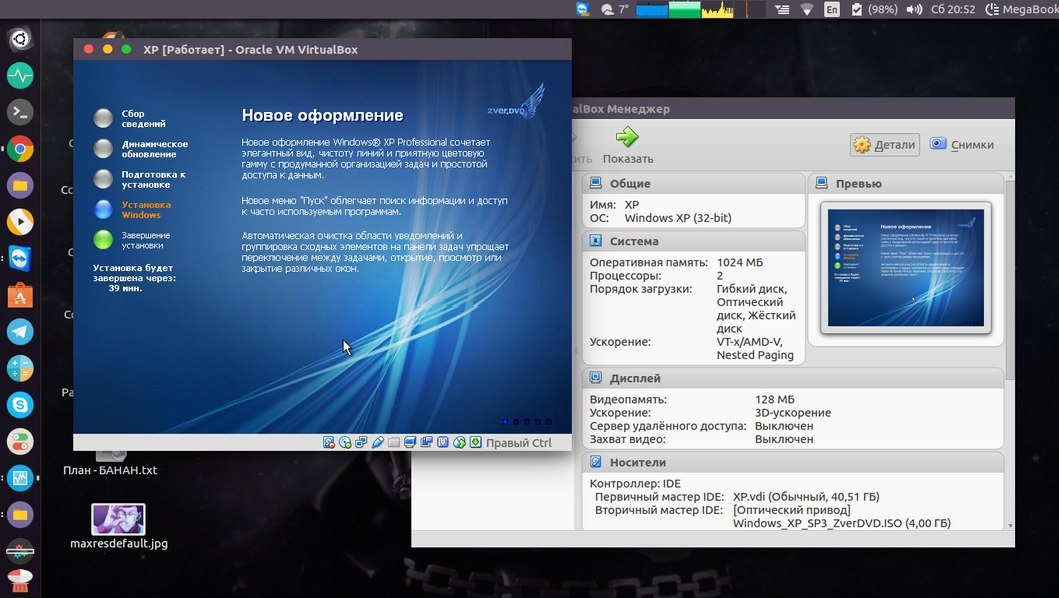Click the TeamViewer tray icon in top panel
1059x598 pixels.
point(583,9)
